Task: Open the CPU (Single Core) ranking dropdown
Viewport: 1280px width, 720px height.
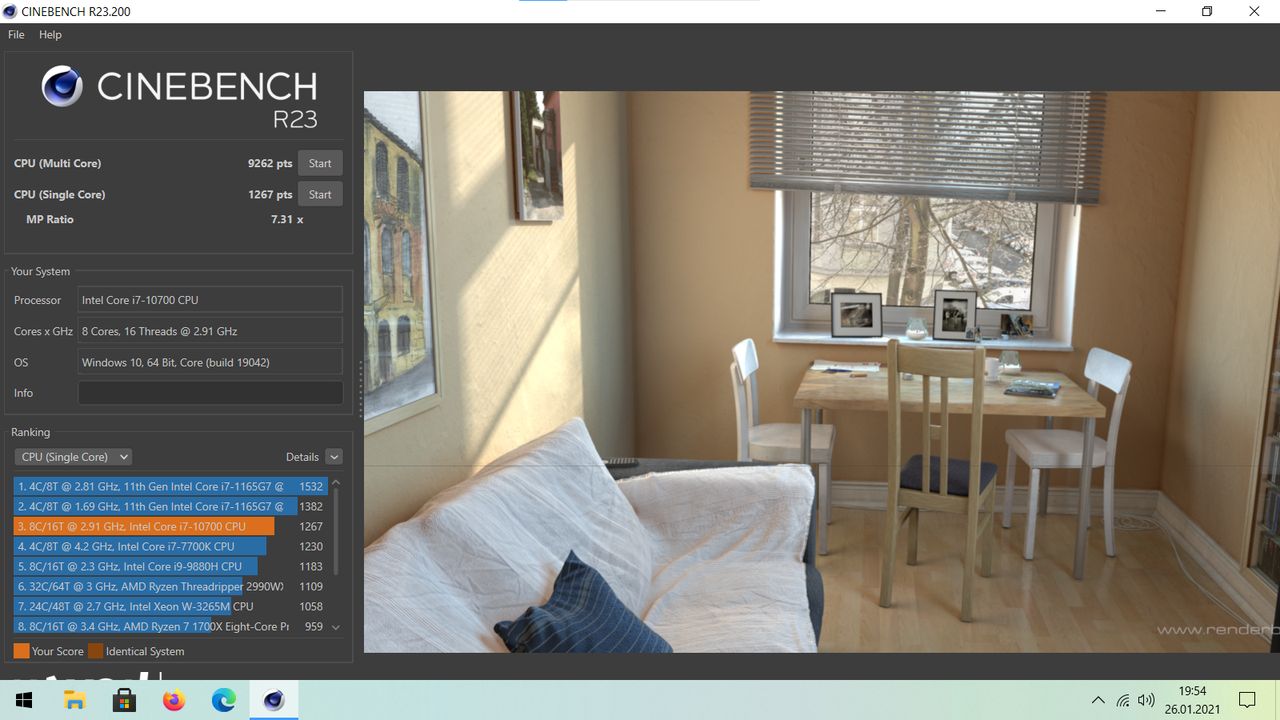Action: (73, 457)
